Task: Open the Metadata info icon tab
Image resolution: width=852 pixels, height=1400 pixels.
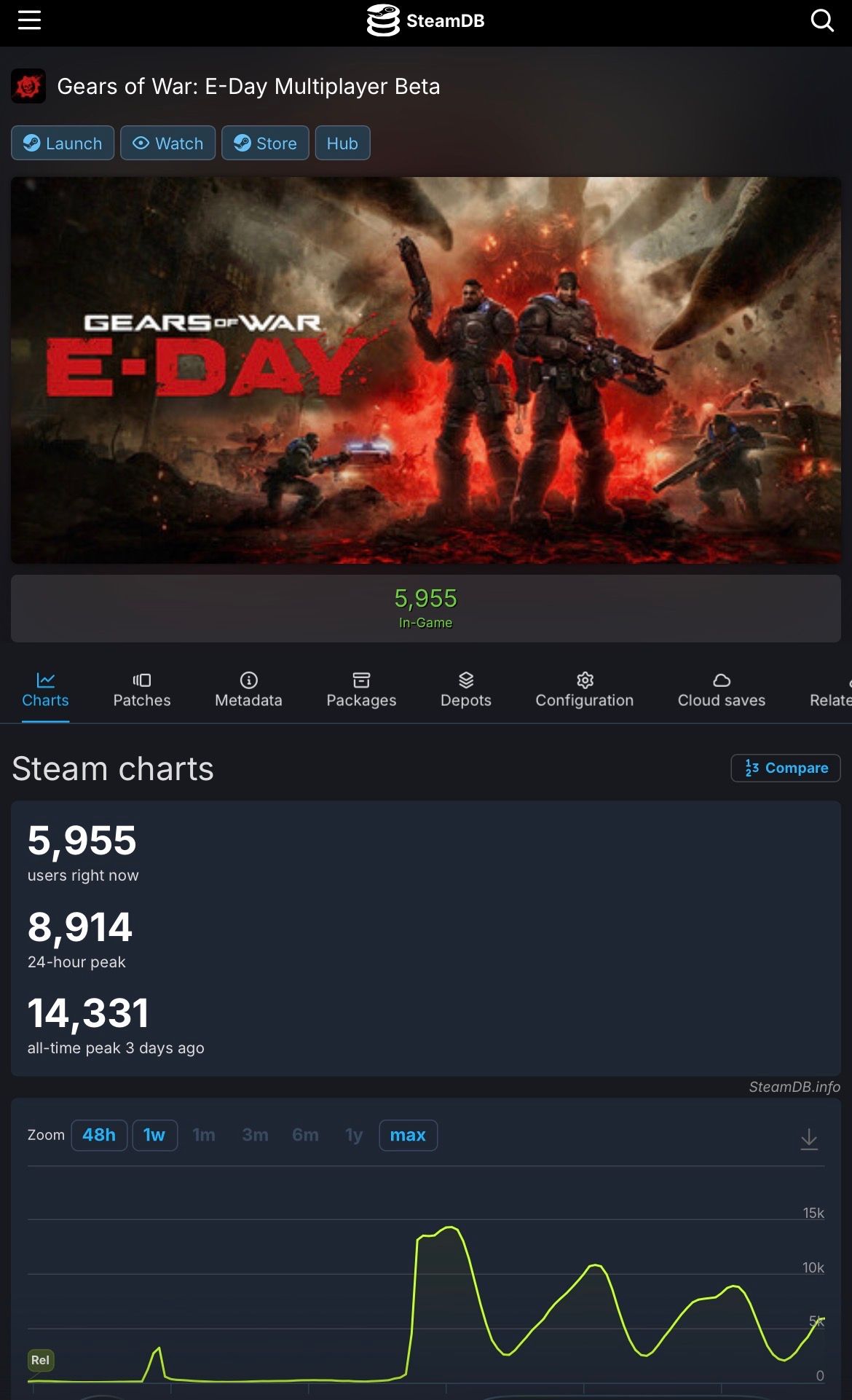Action: pyautogui.click(x=248, y=680)
